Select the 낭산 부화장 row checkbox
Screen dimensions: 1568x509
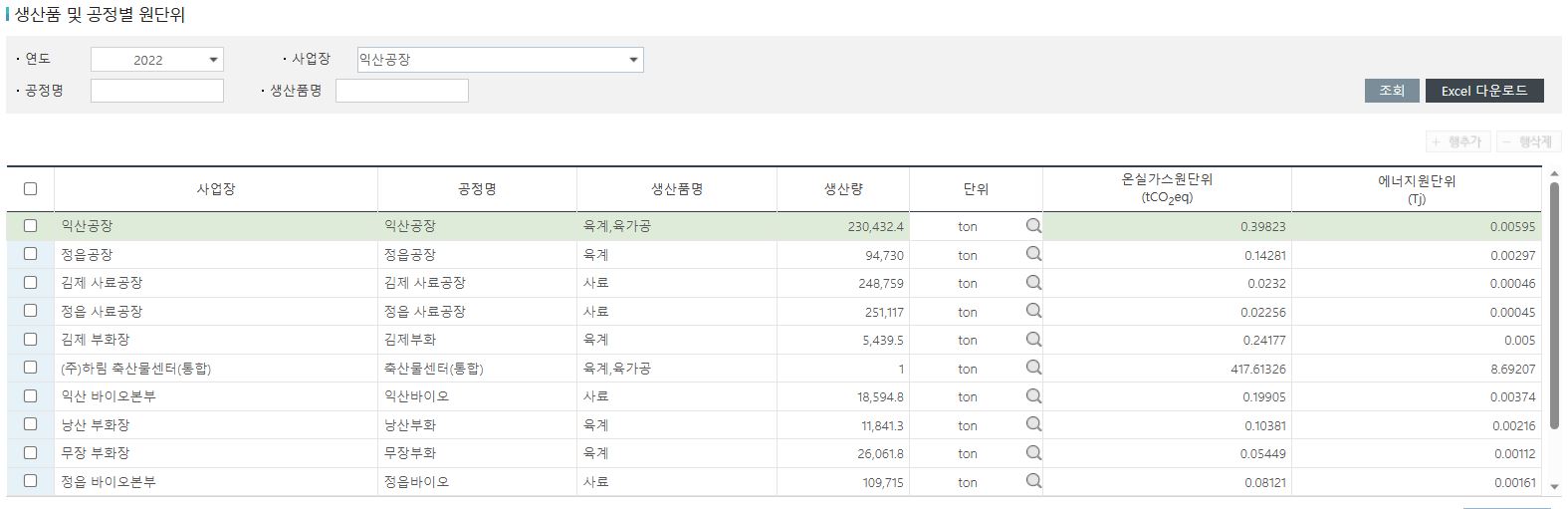(x=30, y=424)
